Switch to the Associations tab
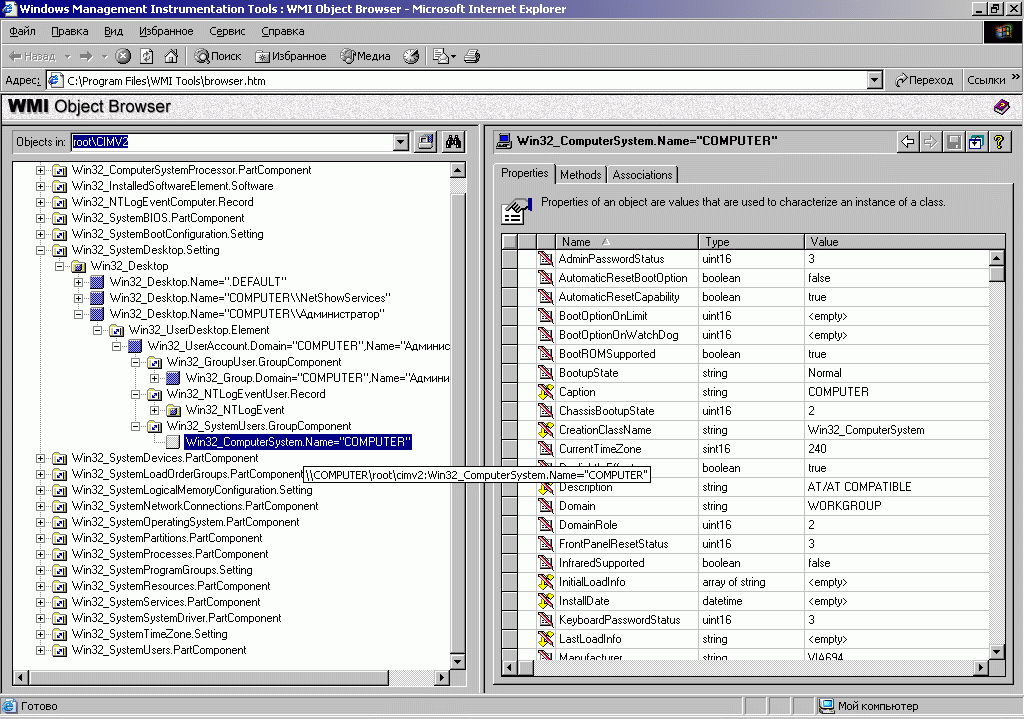 click(x=642, y=175)
